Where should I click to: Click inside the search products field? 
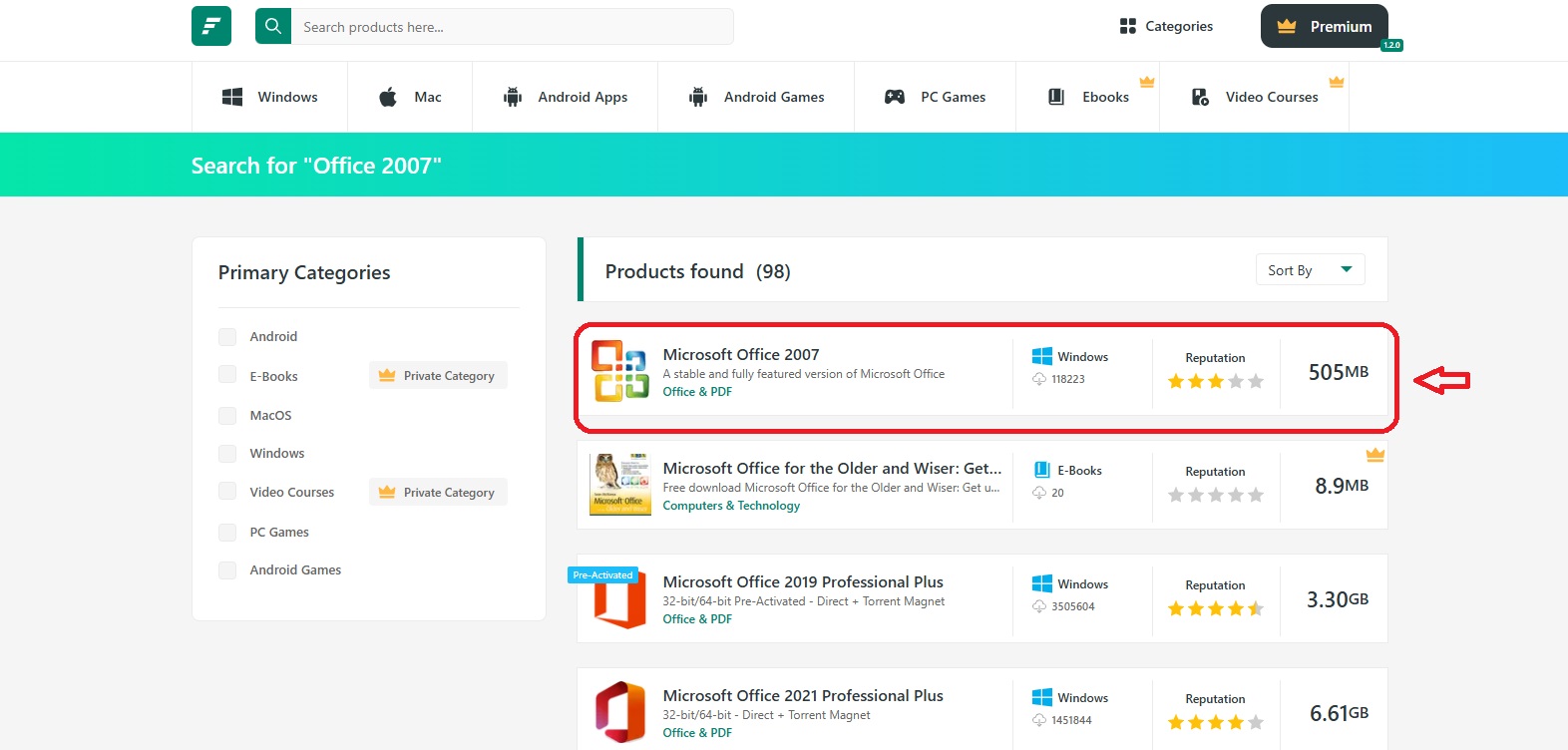pos(513,27)
